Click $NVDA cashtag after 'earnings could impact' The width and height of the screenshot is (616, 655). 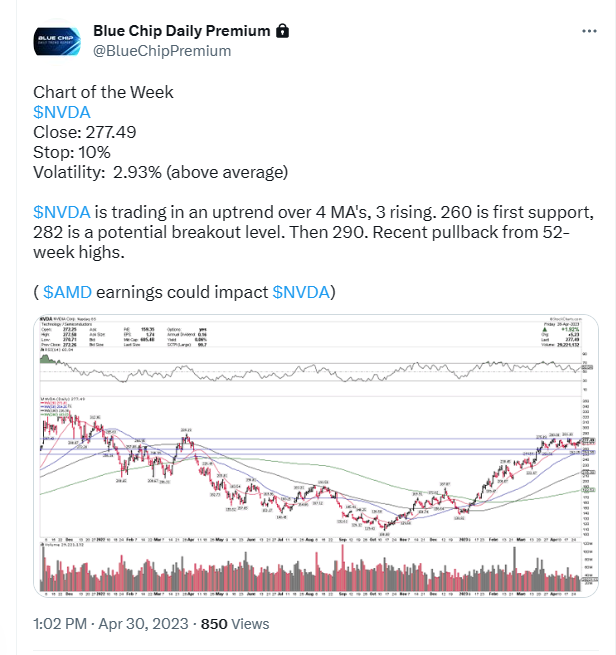coord(301,292)
